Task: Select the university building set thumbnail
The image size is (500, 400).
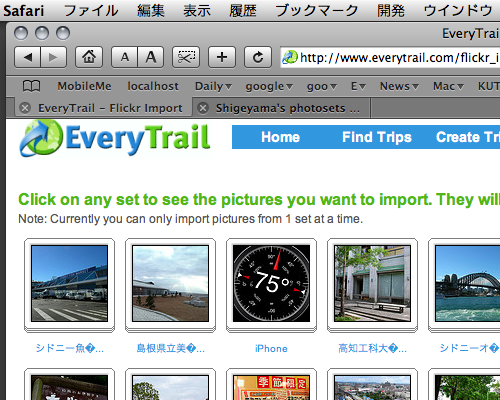Action: (x=372, y=283)
